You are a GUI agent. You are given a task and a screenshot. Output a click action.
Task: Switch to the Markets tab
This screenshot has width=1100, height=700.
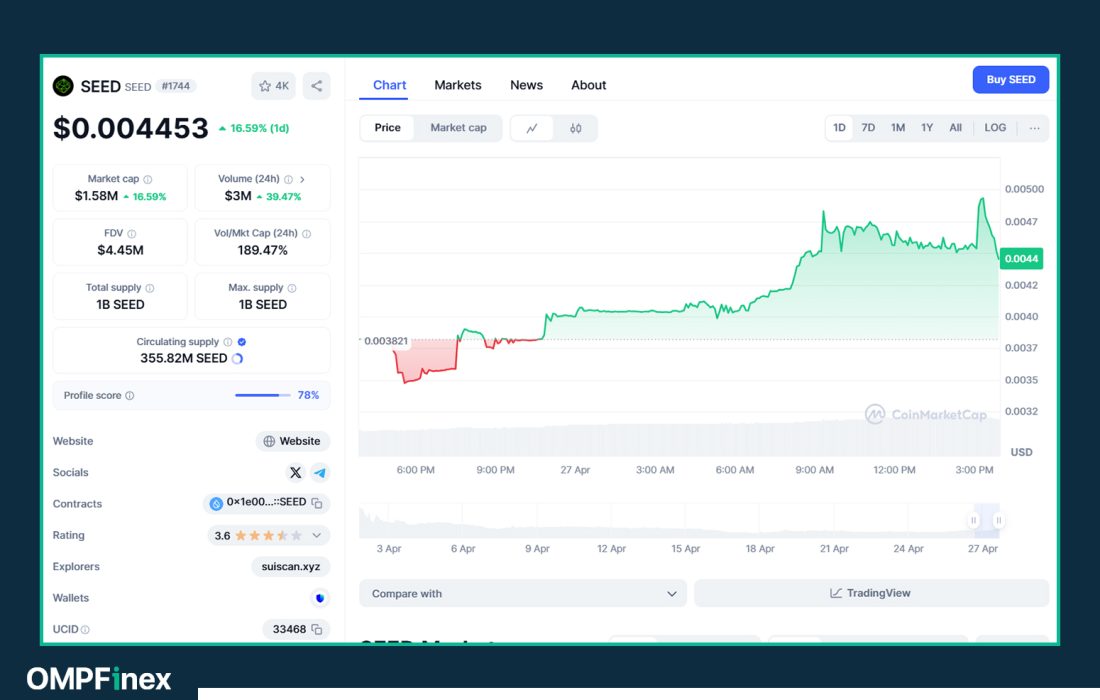coord(457,85)
